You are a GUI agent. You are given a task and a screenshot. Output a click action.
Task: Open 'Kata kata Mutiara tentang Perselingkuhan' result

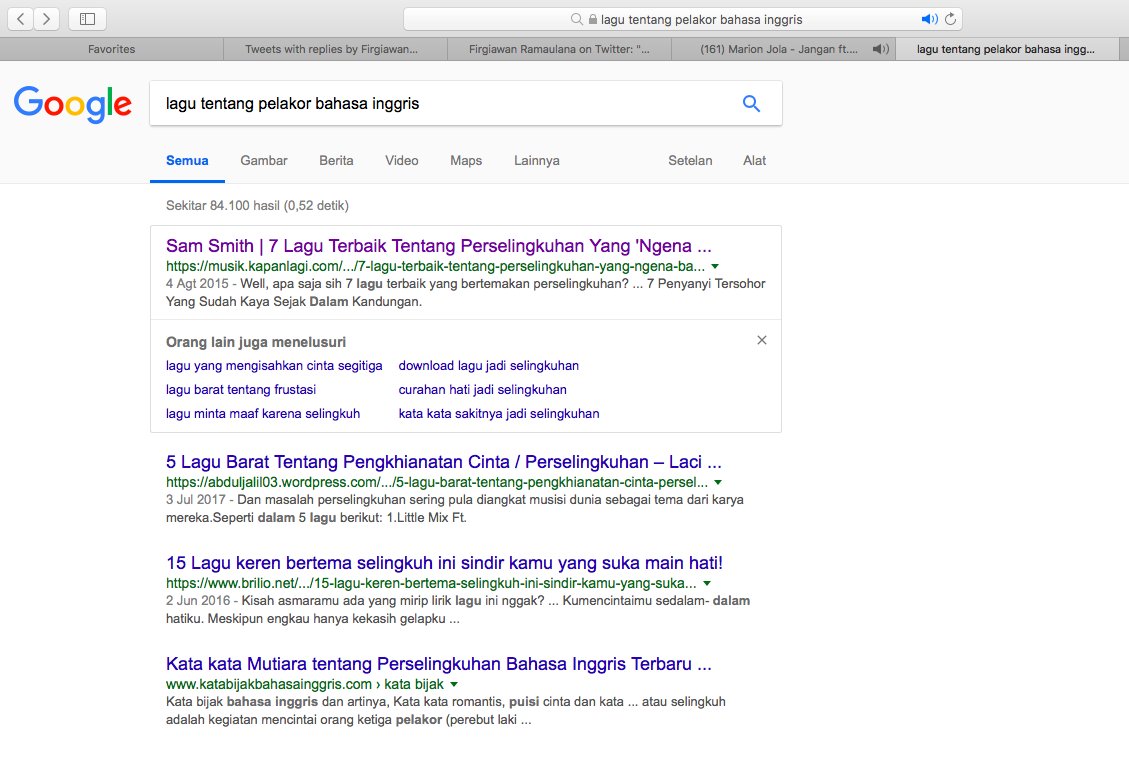pyautogui.click(x=438, y=663)
